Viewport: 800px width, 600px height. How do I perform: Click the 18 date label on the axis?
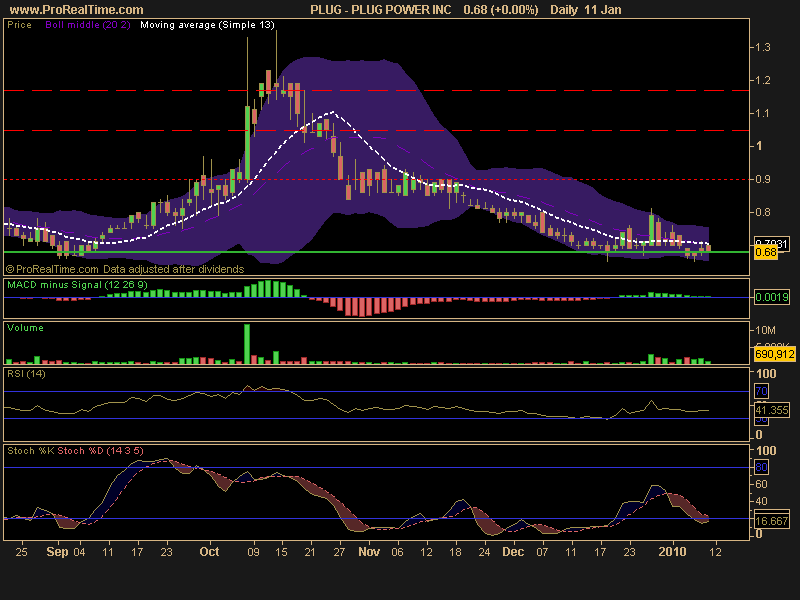click(x=455, y=552)
